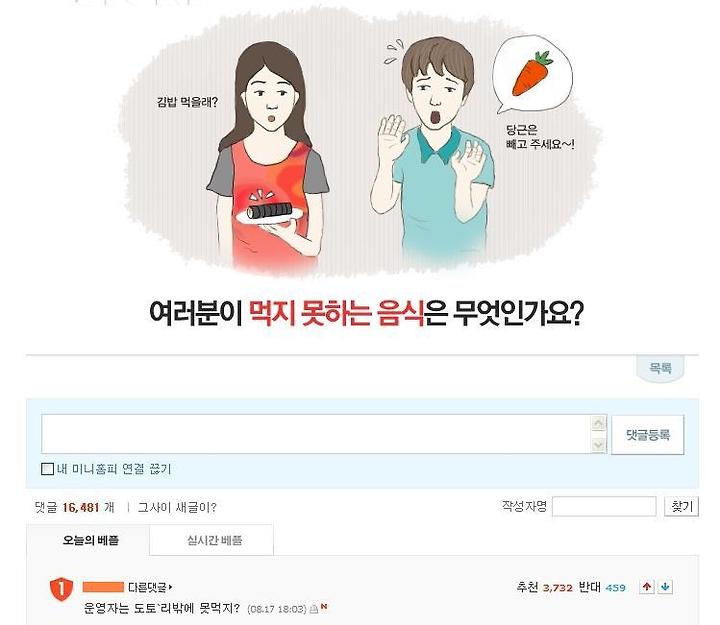Click the new 'N' marker beside comment
The height and width of the screenshot is (625, 720).
pyautogui.click(x=324, y=607)
